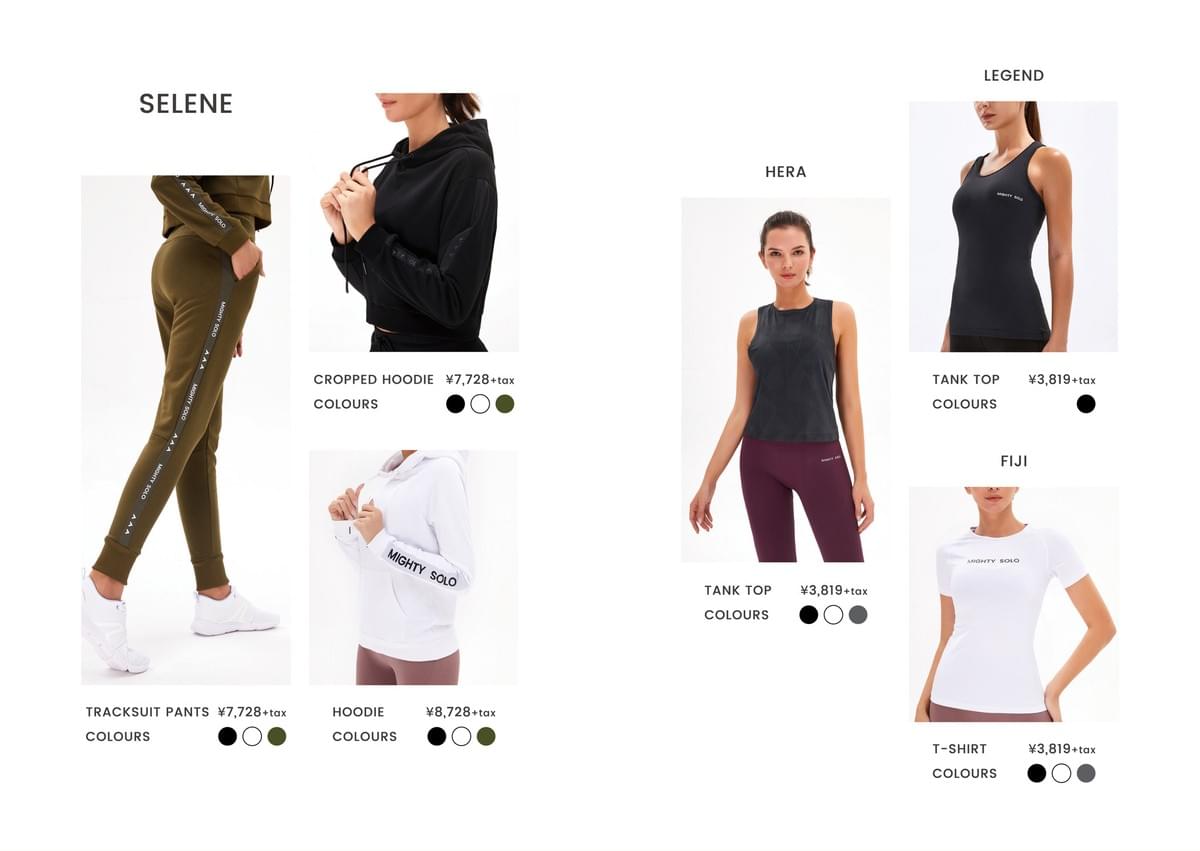Select white swatch for Fiji T-Shirt

1061,773
